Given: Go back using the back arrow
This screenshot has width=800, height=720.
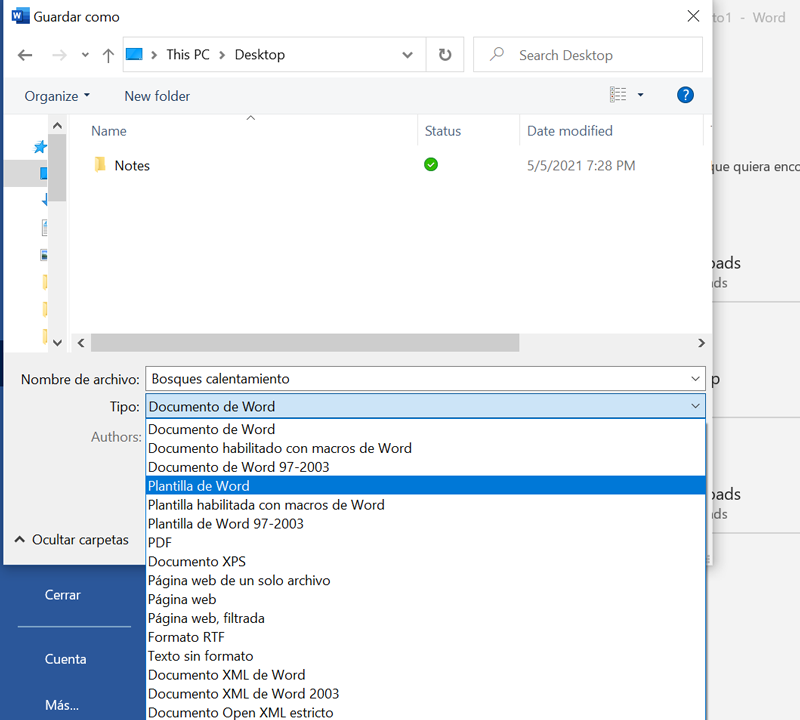Looking at the screenshot, I should point(25,55).
